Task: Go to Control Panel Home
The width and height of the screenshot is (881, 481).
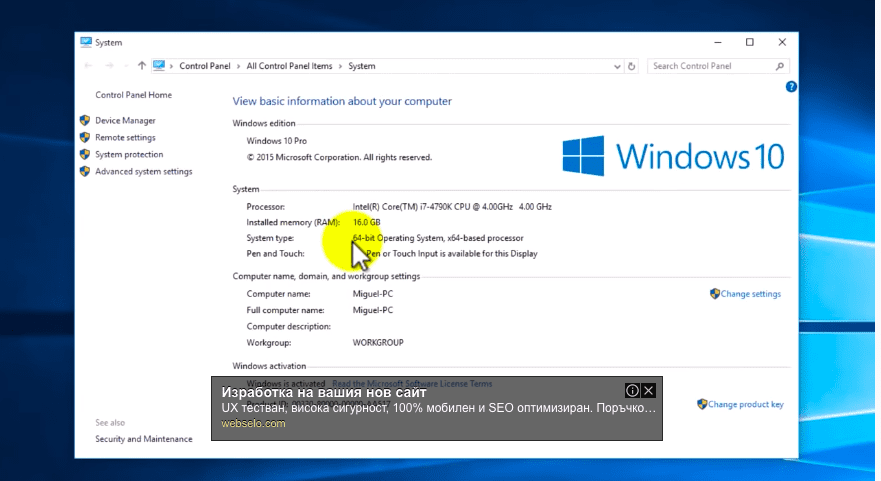Action: click(133, 95)
